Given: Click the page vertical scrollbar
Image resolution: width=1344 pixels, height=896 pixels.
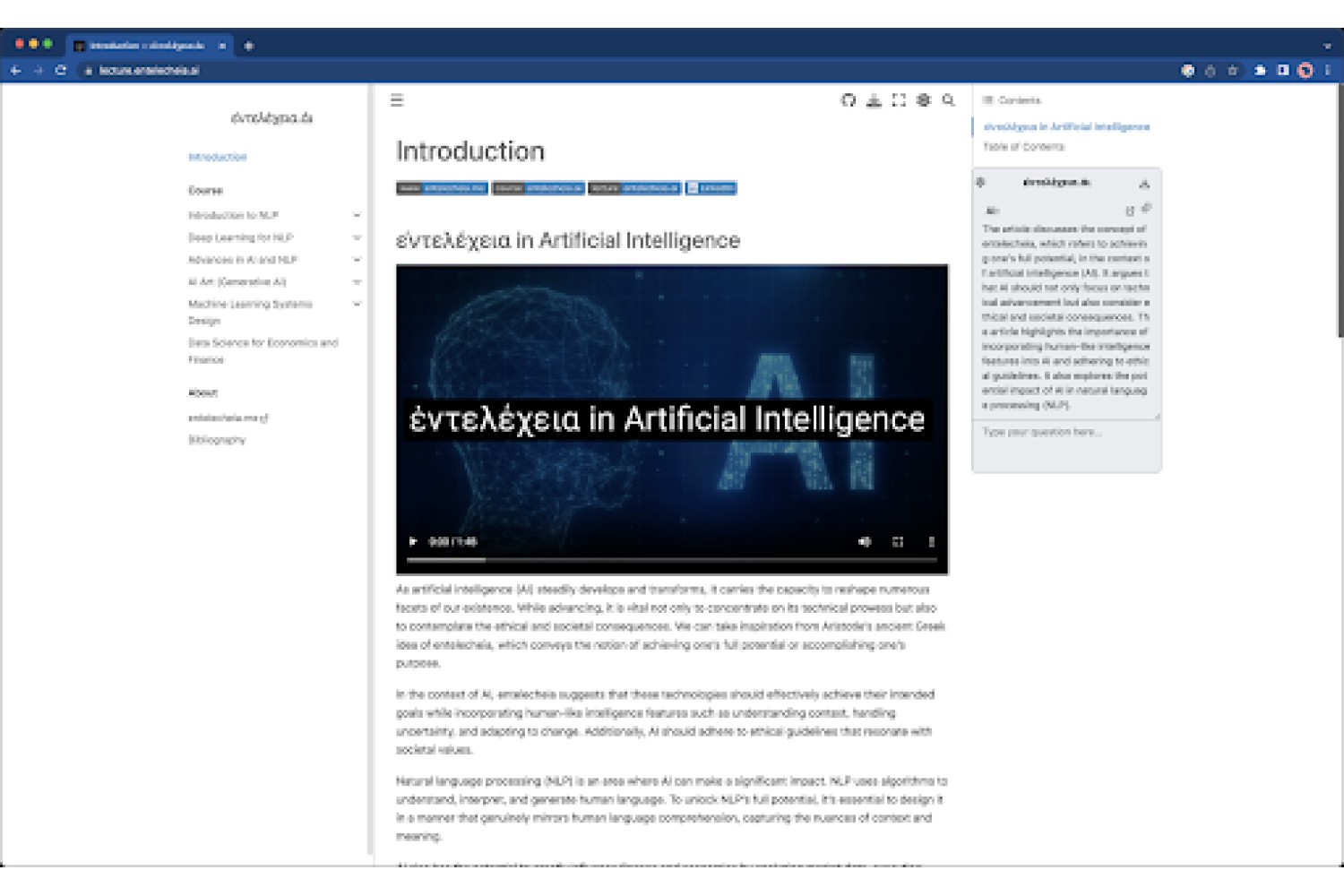Looking at the screenshot, I should 1340,211.
